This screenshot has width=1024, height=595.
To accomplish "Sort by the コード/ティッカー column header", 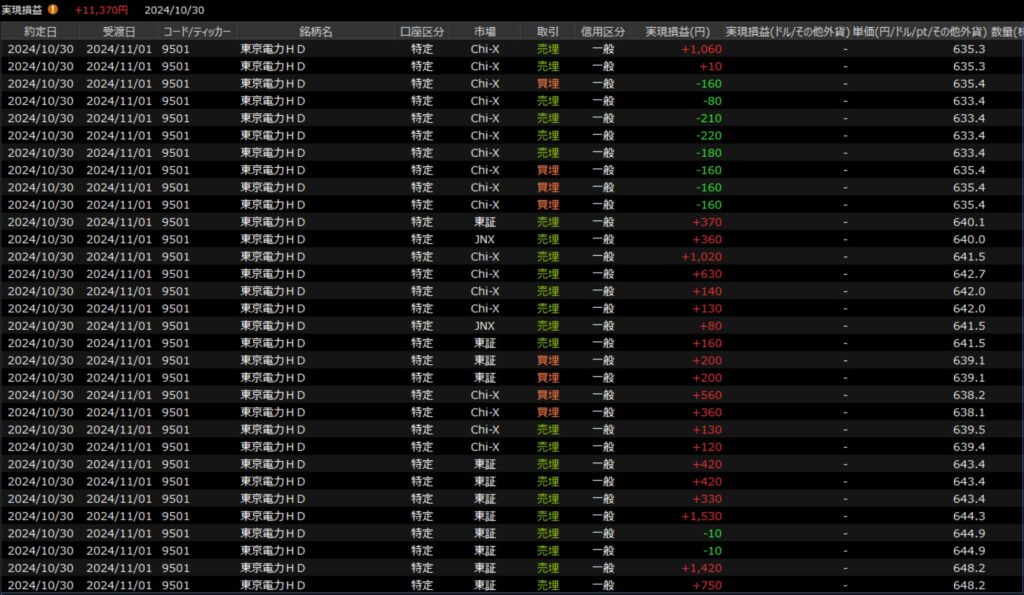I will (197, 32).
